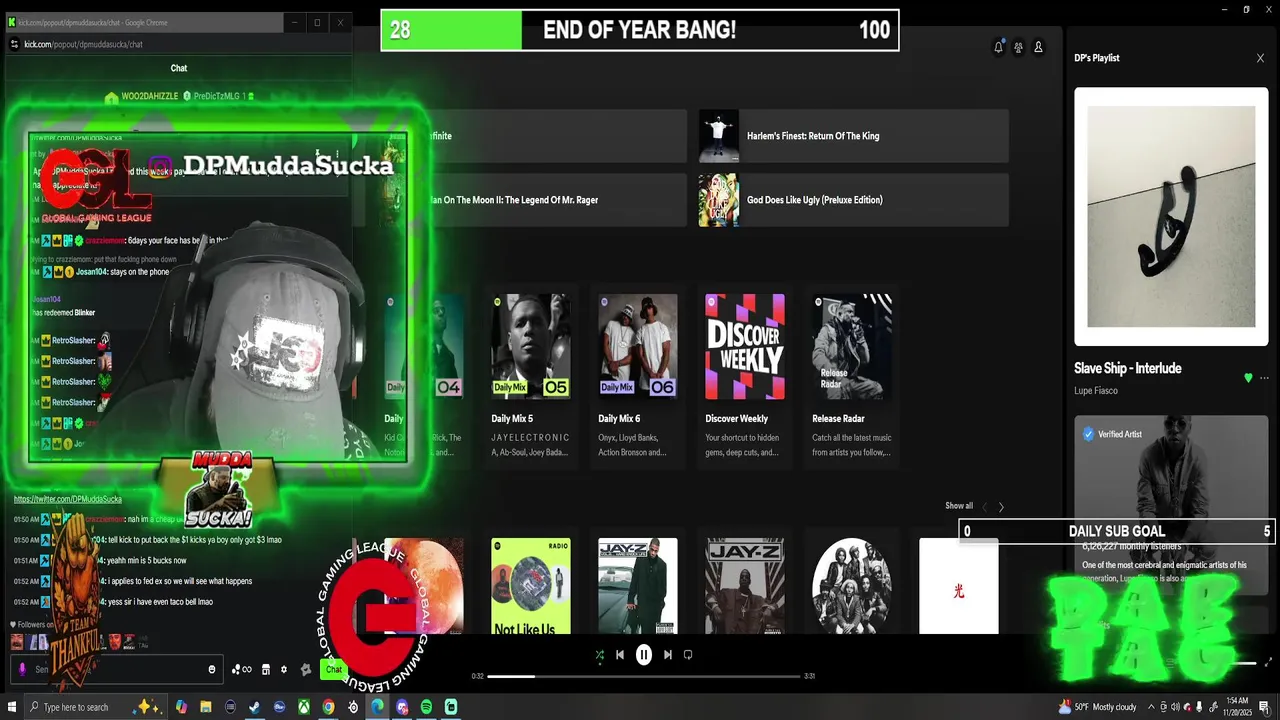The image size is (1280, 720).
Task: Seek along the song progress bar
Action: point(644,676)
